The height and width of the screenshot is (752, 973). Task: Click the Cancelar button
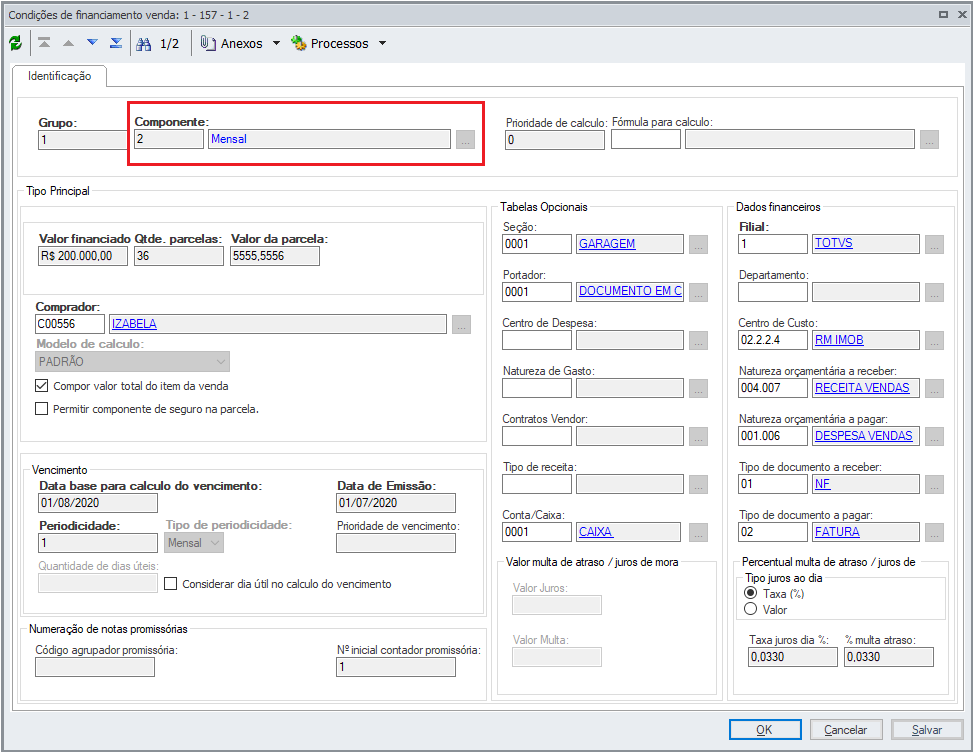click(845, 730)
